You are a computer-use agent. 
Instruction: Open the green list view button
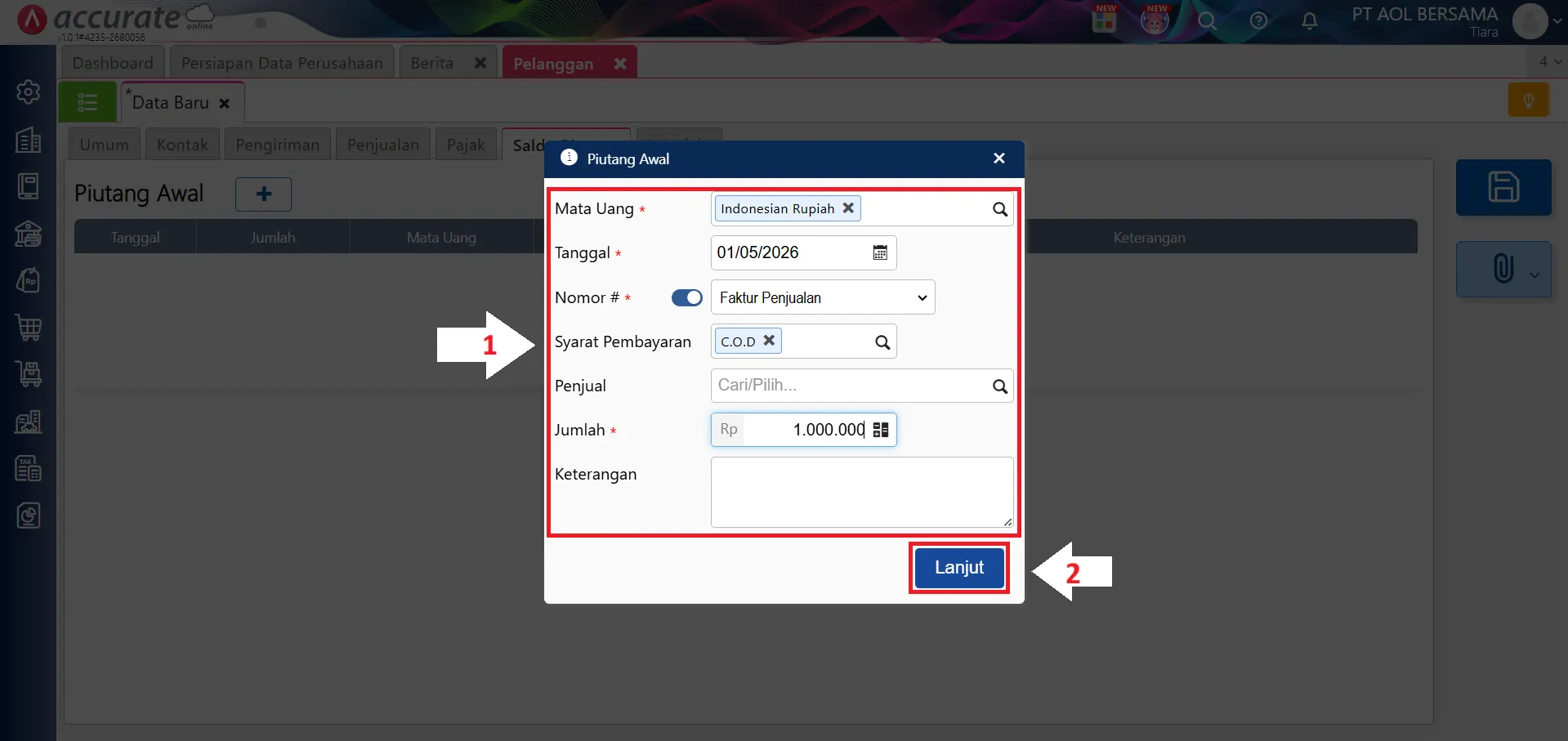[87, 102]
